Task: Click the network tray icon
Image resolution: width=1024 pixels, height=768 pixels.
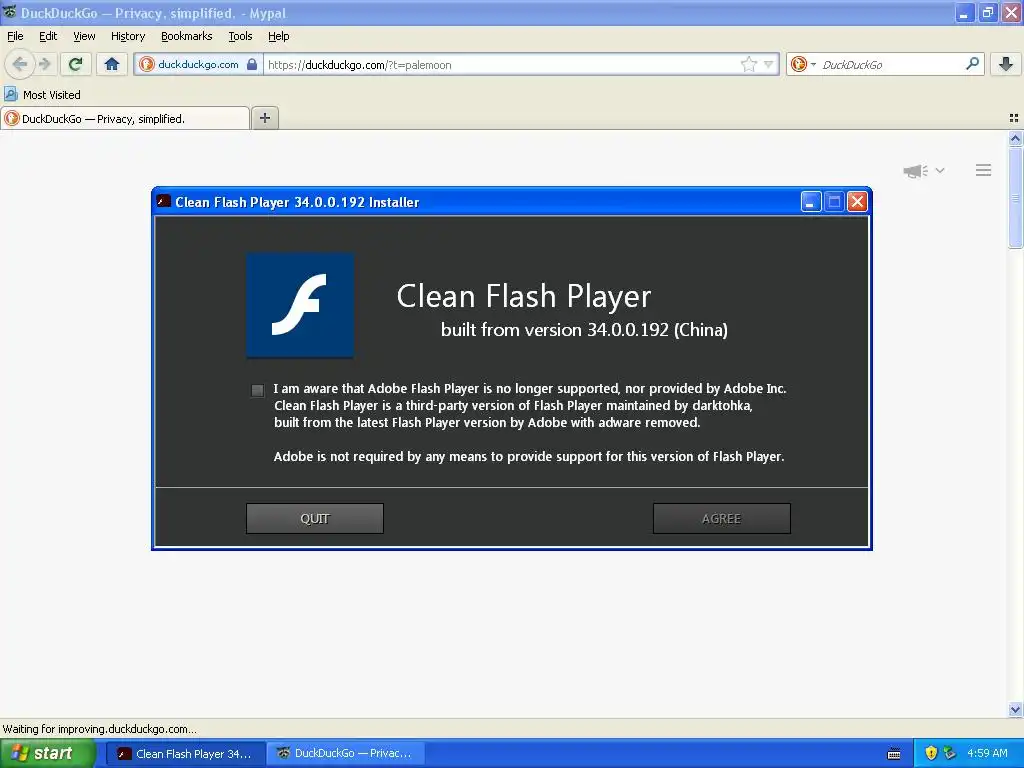Action: coord(950,754)
